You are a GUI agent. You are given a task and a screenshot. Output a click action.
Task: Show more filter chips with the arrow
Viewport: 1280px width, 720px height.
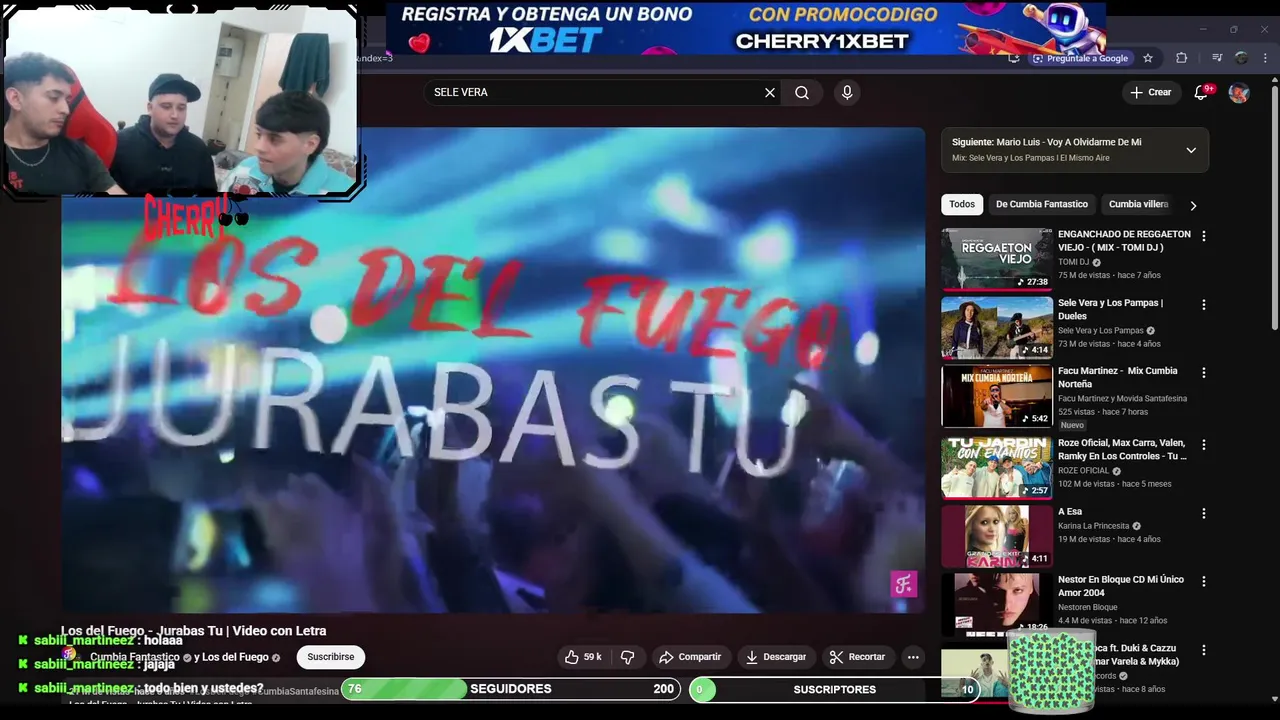tap(1193, 205)
